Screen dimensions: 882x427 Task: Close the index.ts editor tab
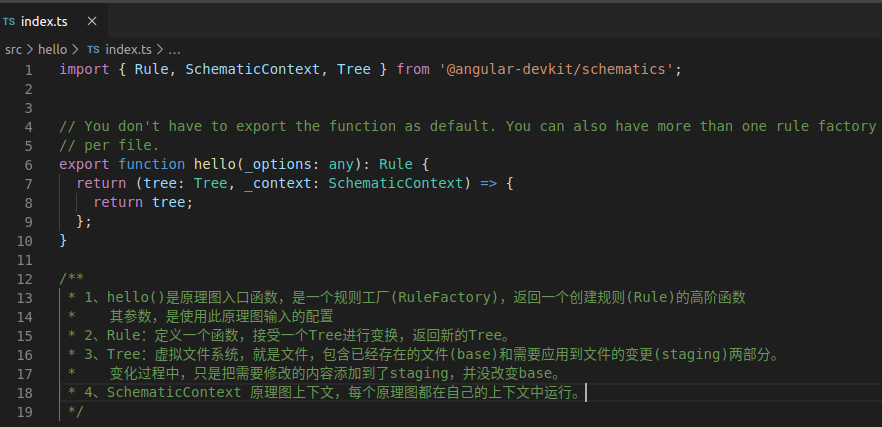pyautogui.click(x=92, y=21)
